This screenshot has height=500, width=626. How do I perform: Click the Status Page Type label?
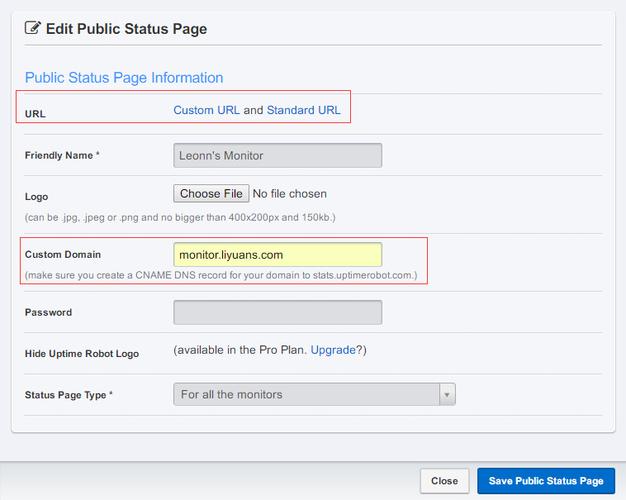69,395
